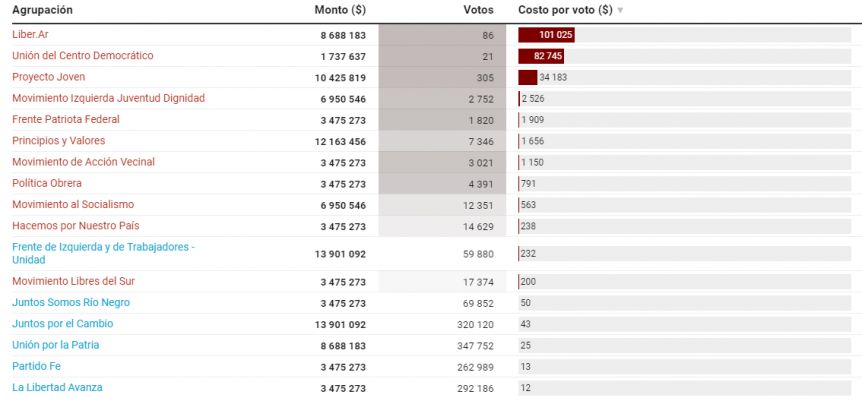Open Frente Patriota Federal entry

point(65,119)
